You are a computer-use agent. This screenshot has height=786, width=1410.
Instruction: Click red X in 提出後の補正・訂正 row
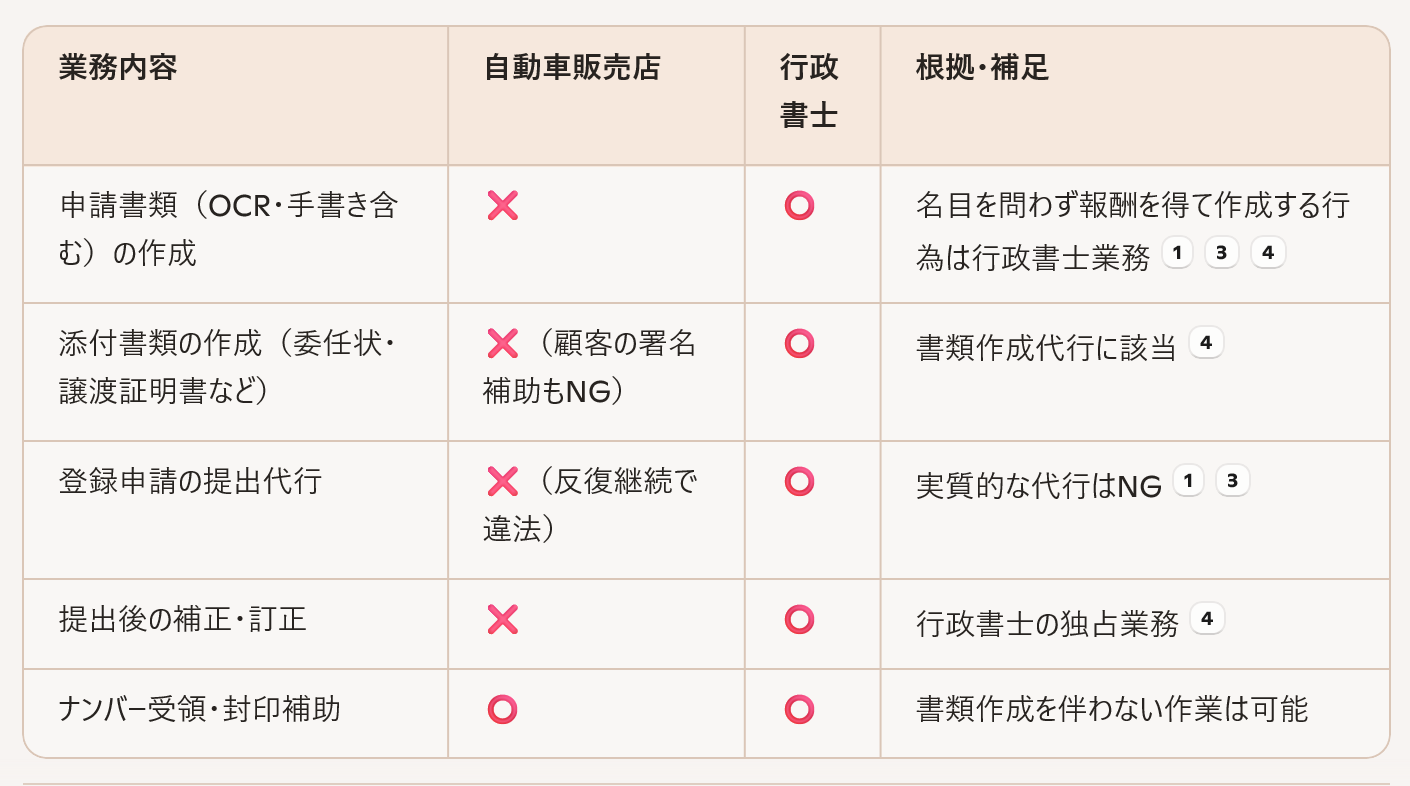[x=502, y=620]
